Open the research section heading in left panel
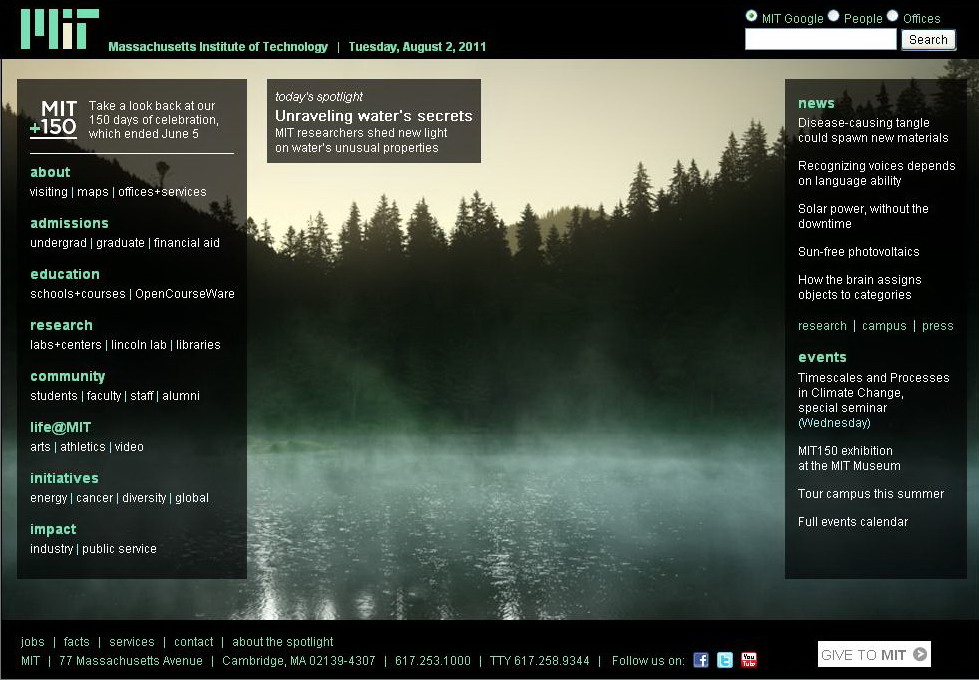 [61, 325]
